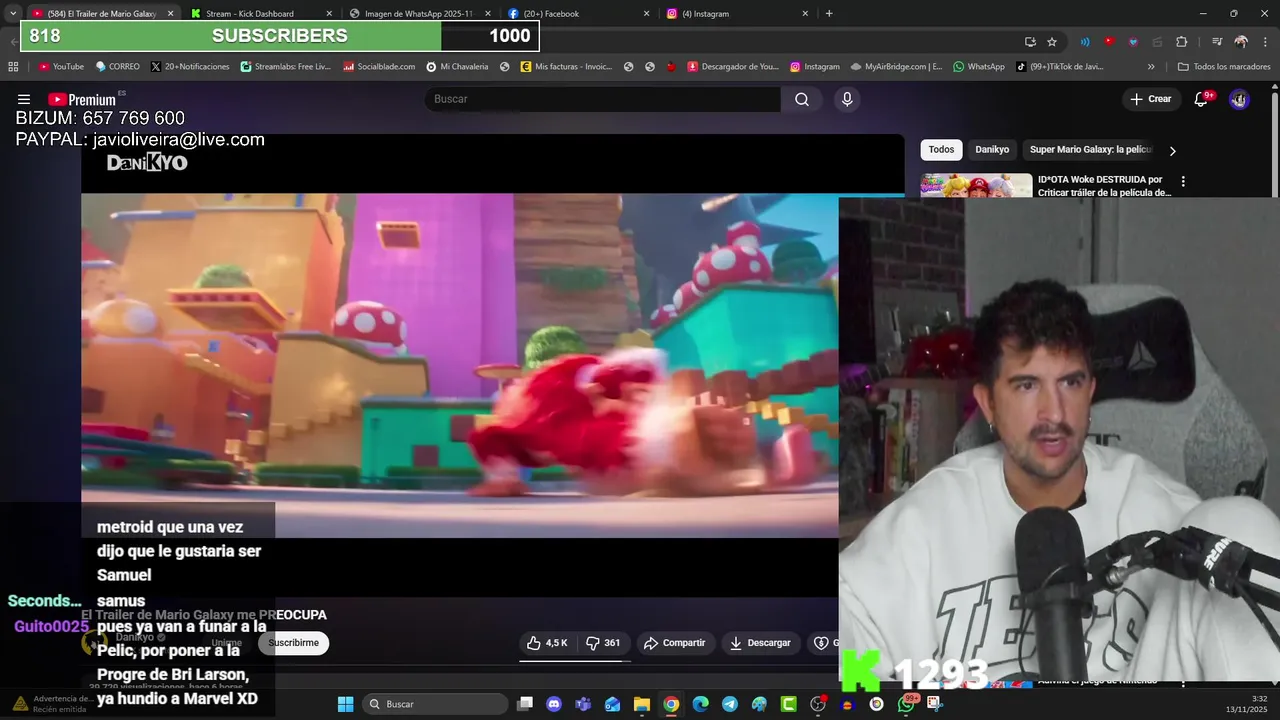Screen dimensions: 1280x720
Task: Click the YouTube Premium logo
Action: tap(82, 99)
